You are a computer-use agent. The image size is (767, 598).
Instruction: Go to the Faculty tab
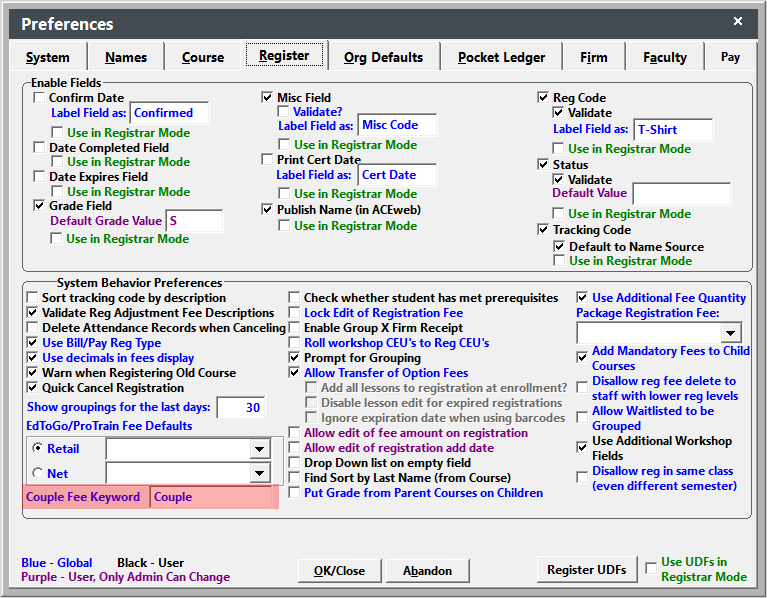coord(665,57)
